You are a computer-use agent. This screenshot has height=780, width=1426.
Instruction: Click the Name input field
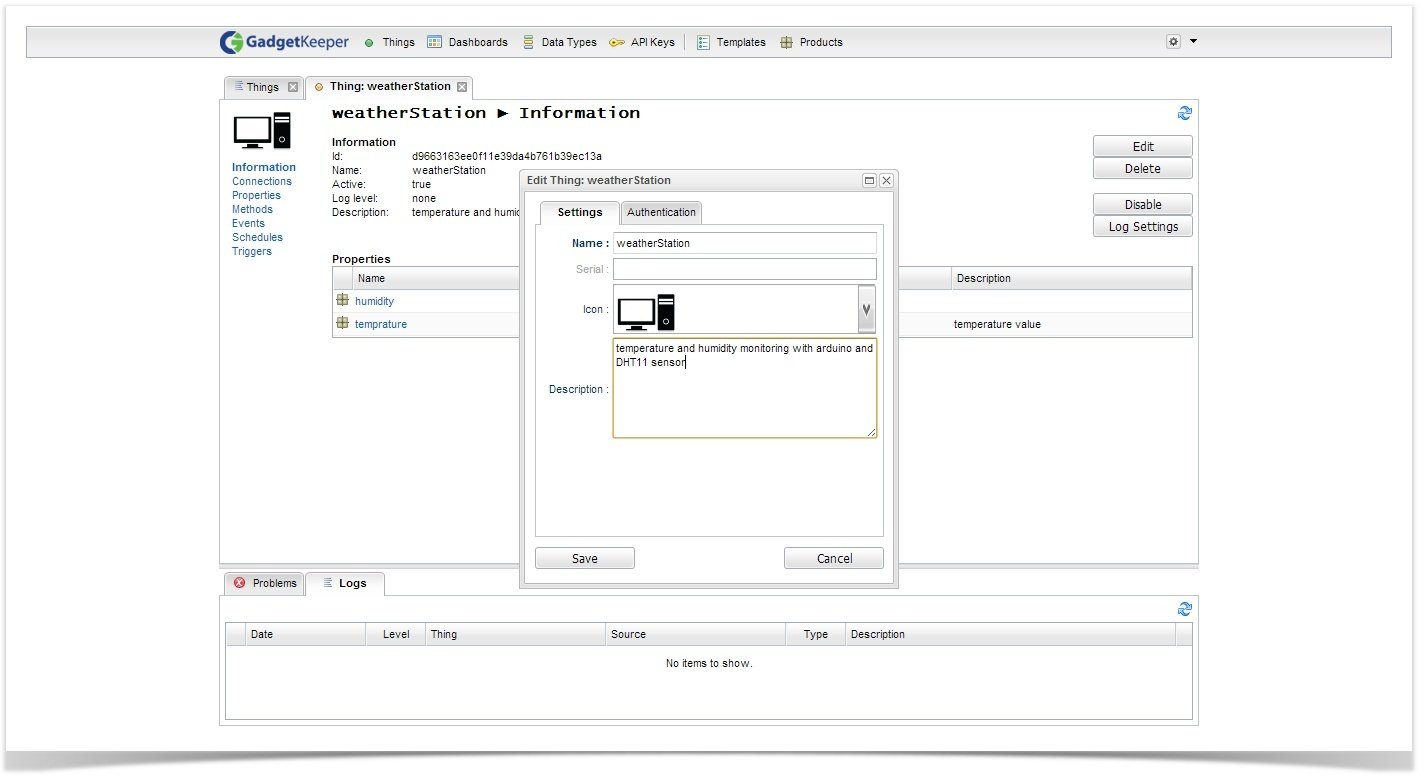[745, 243]
